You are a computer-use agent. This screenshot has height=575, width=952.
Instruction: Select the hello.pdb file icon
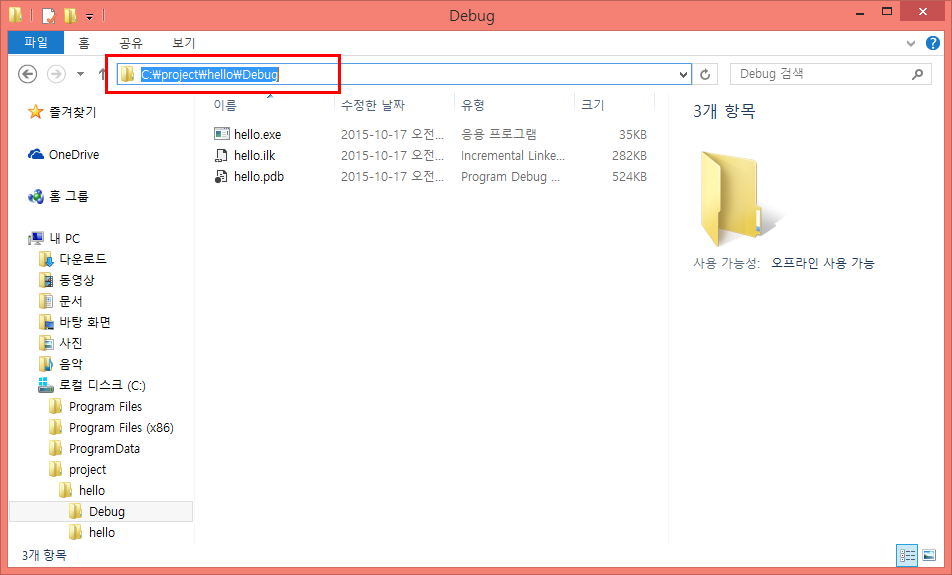click(222, 177)
